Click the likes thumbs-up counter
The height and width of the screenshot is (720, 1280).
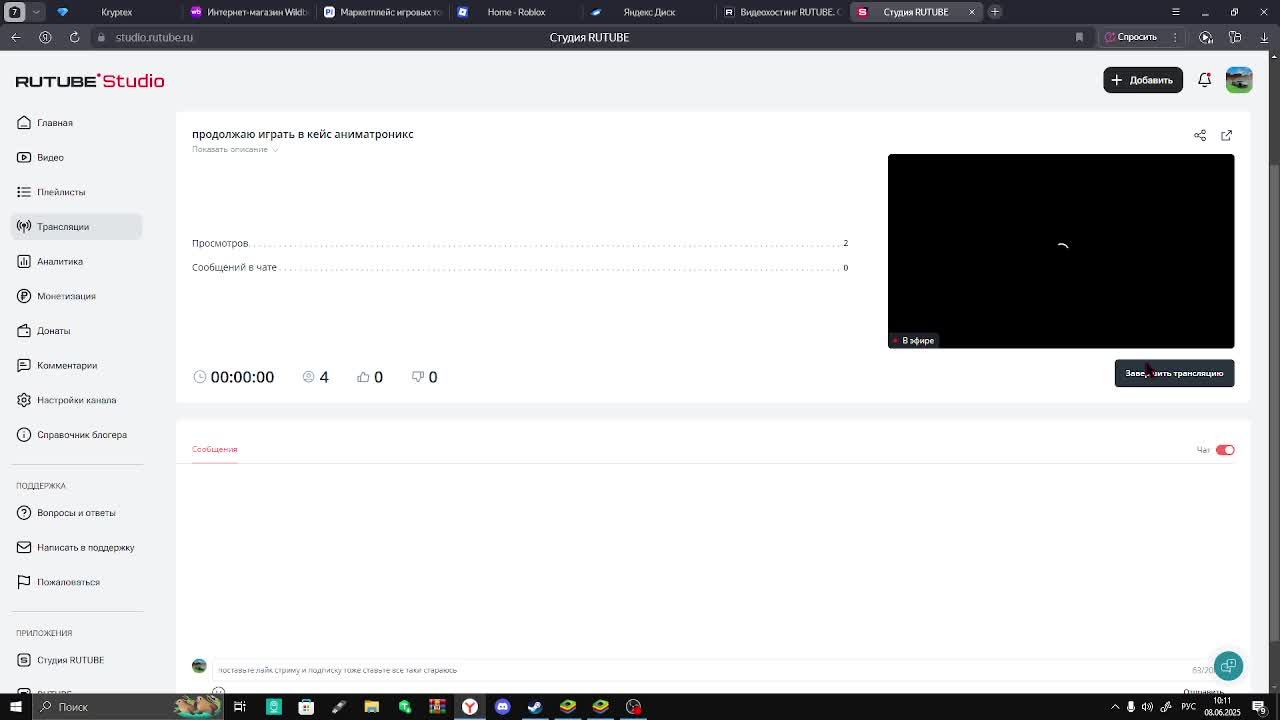[x=370, y=377]
